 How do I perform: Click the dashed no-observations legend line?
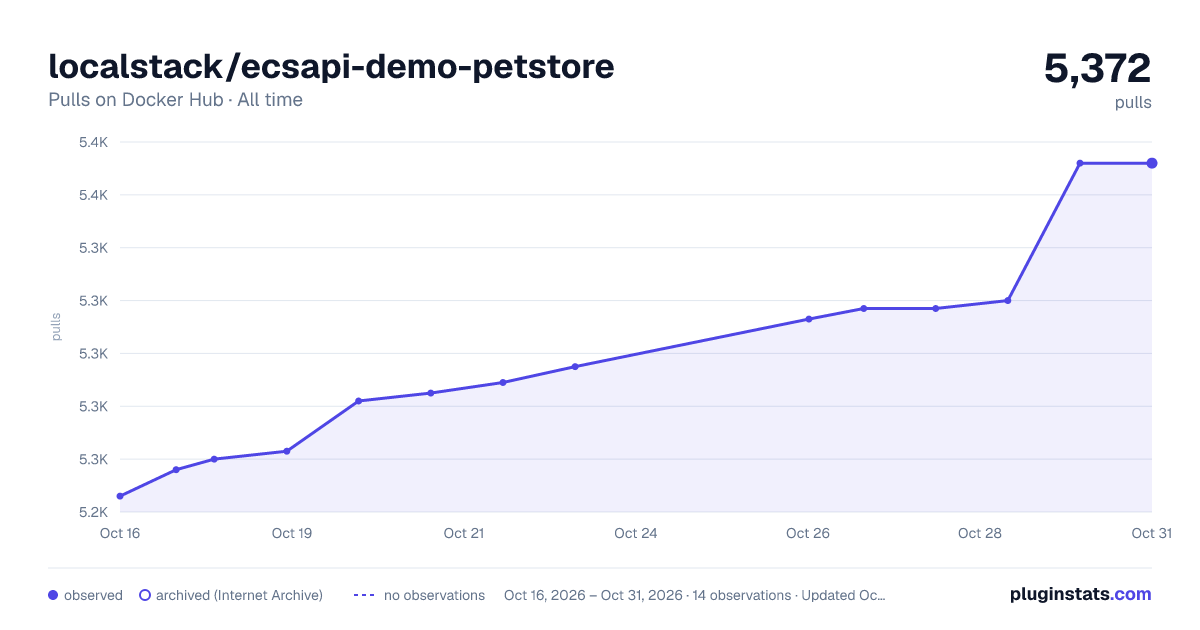[x=364, y=595]
